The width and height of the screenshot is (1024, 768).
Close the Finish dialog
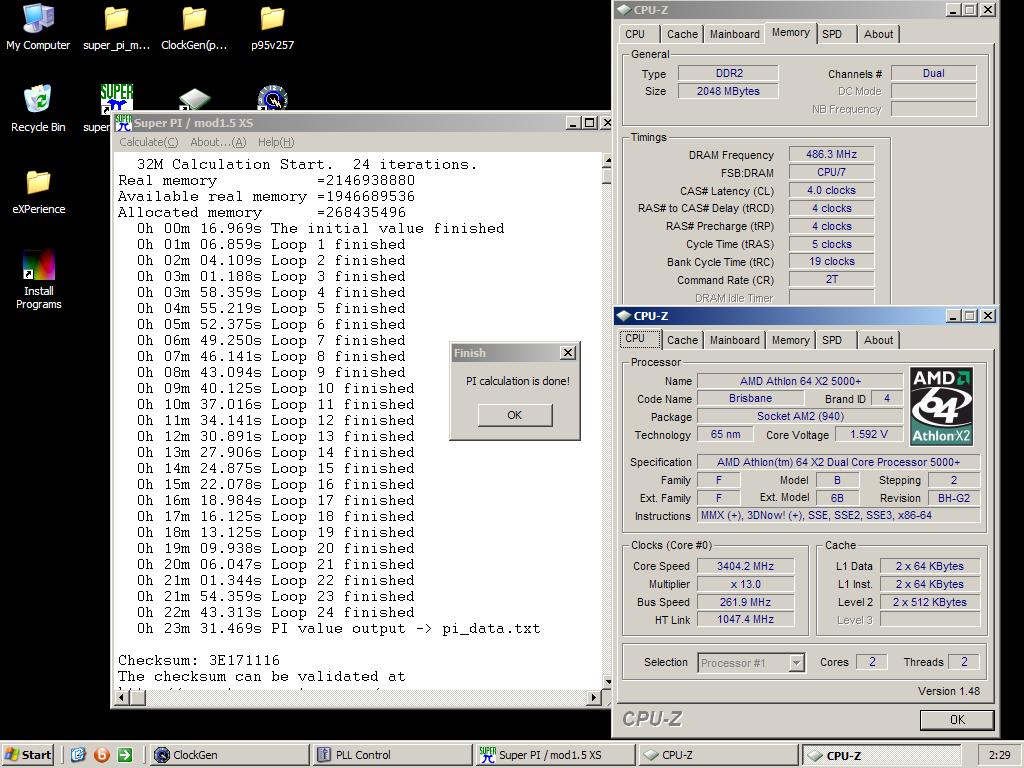pyautogui.click(x=568, y=353)
